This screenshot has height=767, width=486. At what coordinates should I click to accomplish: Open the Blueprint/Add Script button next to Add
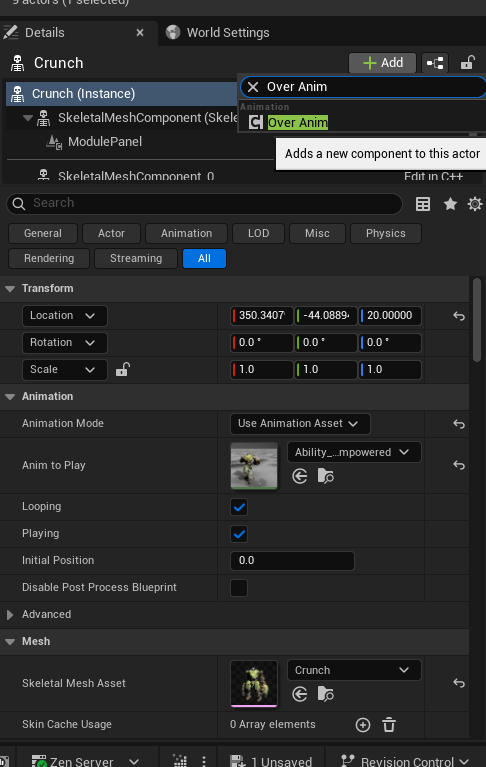(435, 63)
